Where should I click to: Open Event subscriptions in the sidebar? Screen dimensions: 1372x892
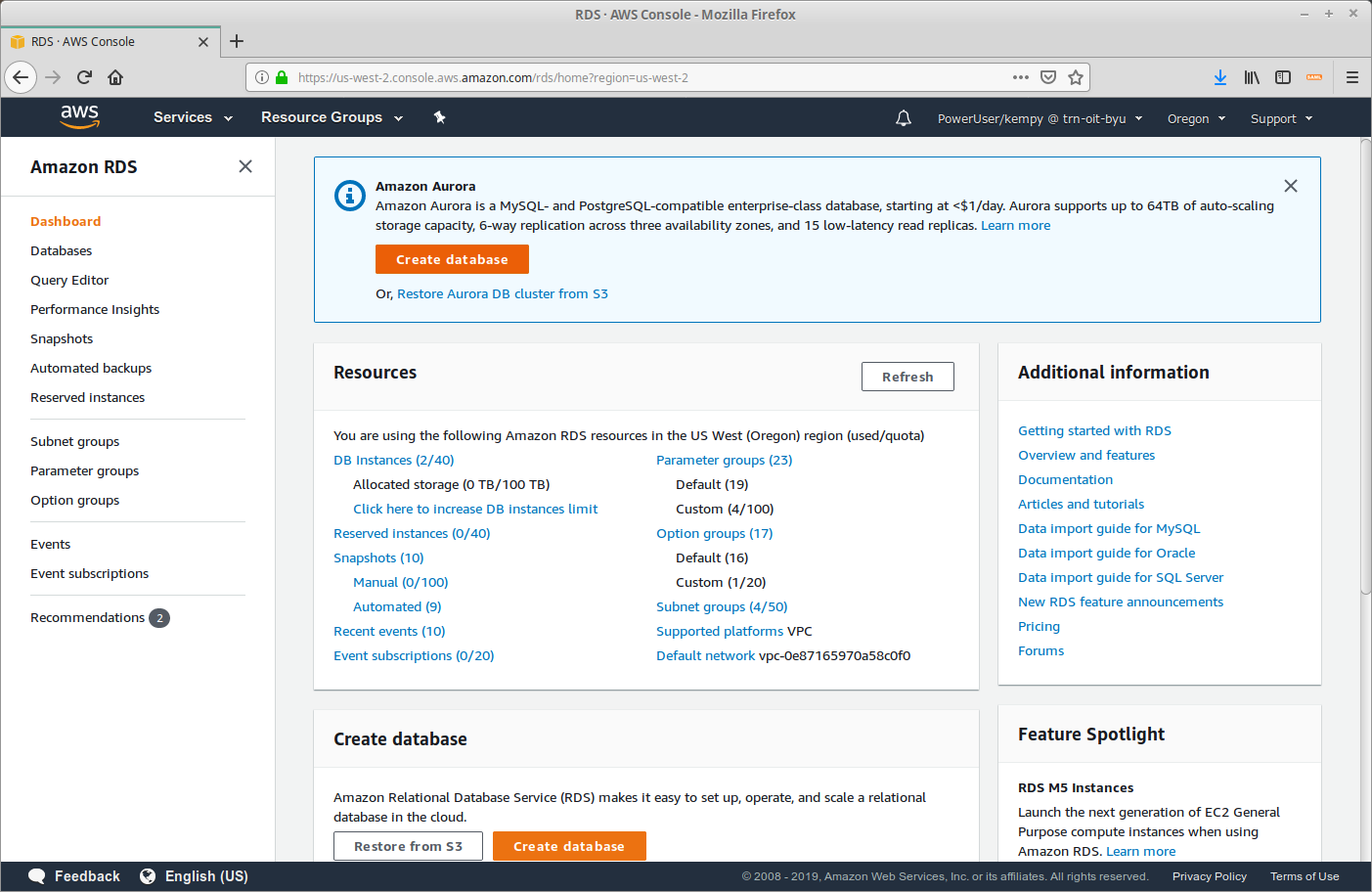coord(89,574)
